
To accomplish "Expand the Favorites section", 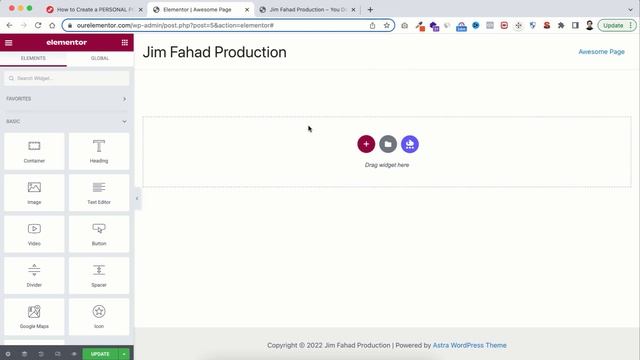I will point(67,99).
